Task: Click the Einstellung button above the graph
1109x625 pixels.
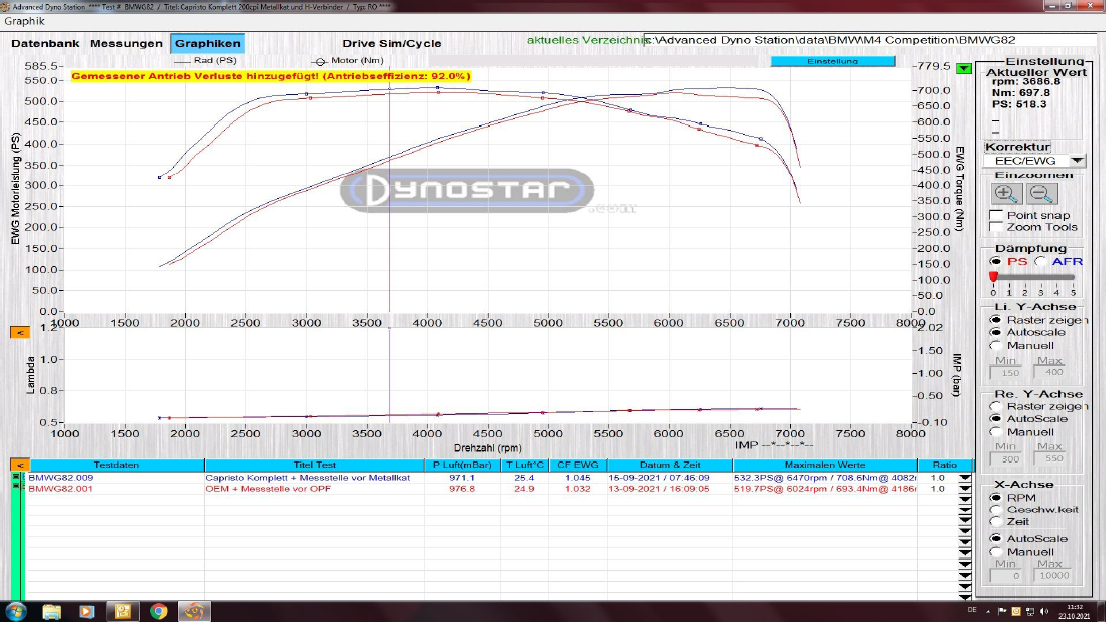Action: (832, 61)
